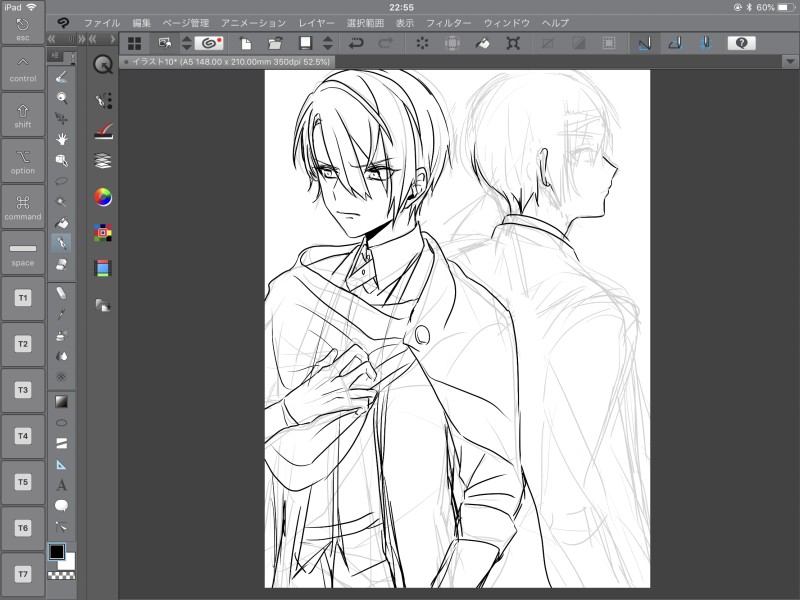
Task: Open the Clip Studio logo menu
Action: coord(63,22)
